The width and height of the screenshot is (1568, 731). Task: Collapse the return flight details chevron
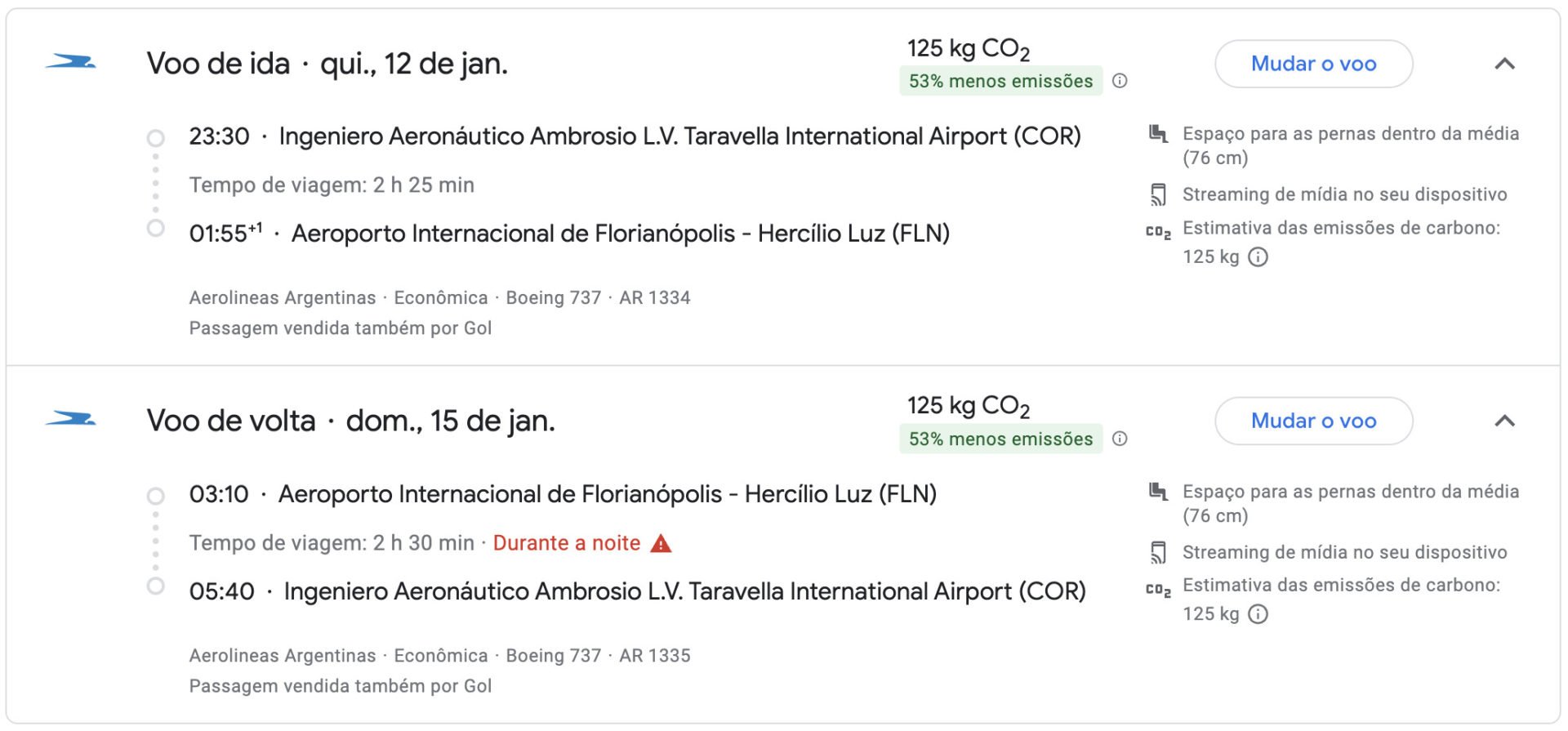point(1504,421)
